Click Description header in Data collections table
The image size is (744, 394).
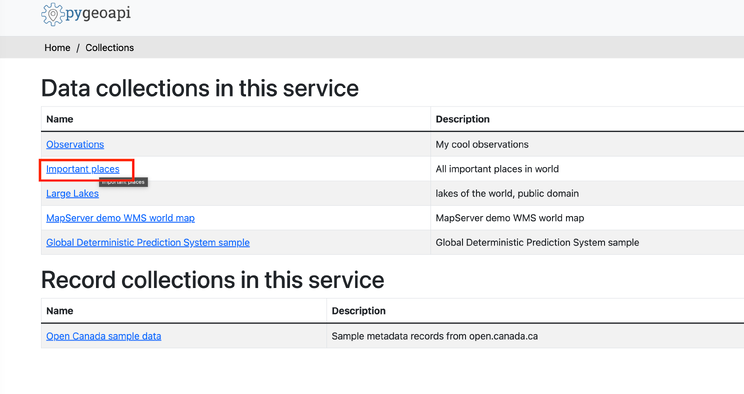click(463, 119)
